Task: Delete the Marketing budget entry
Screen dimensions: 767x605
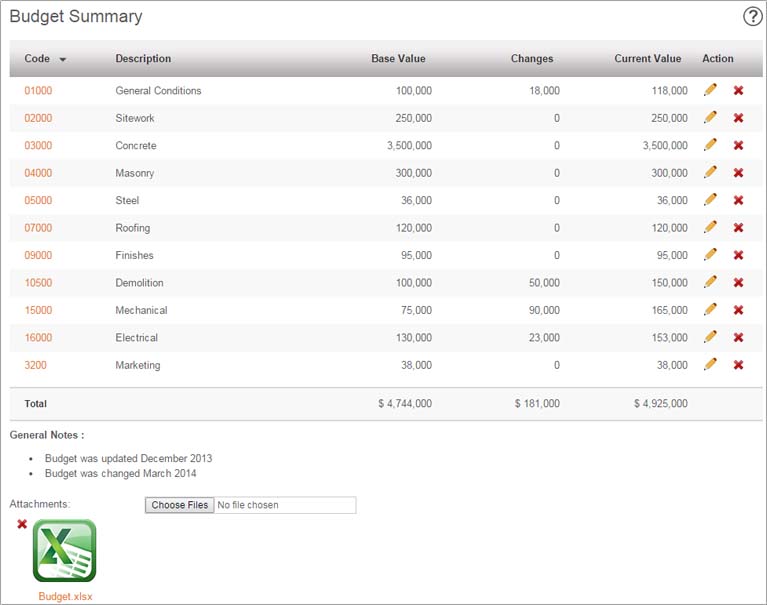Action: point(739,365)
